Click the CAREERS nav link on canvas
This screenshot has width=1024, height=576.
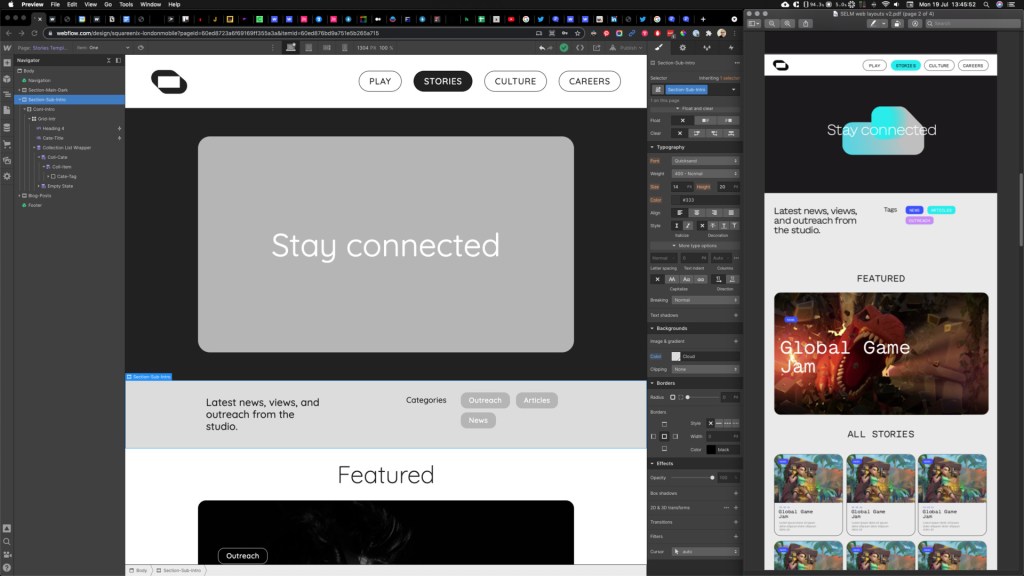(x=589, y=81)
